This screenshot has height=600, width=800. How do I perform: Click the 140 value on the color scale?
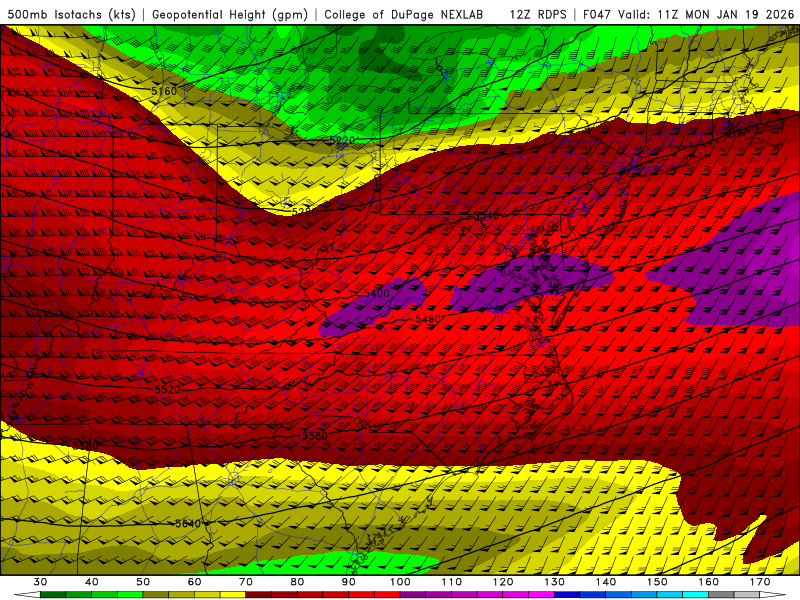coord(606,582)
